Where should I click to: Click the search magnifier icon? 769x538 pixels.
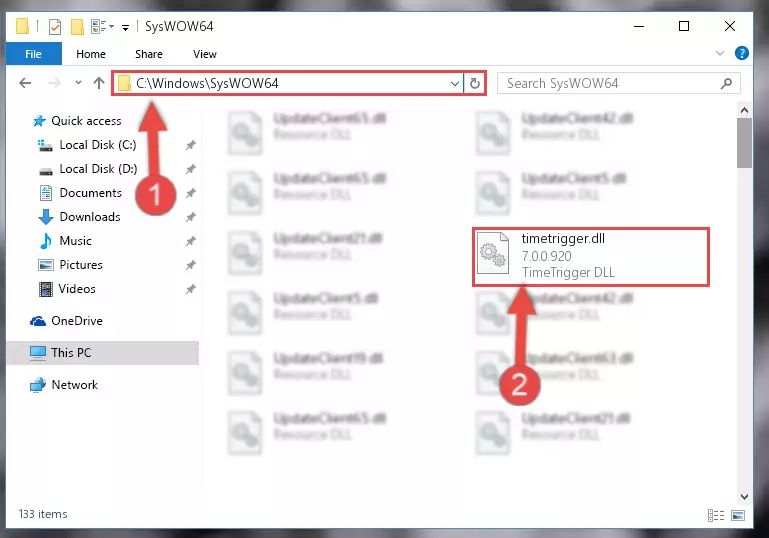726,83
